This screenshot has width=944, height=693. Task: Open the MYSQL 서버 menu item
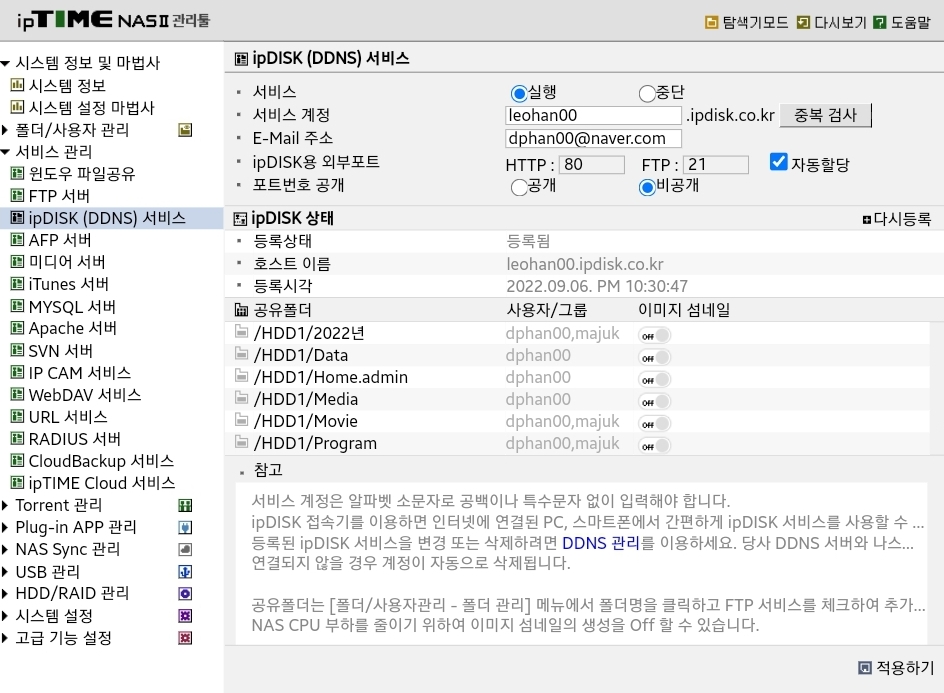[x=72, y=307]
